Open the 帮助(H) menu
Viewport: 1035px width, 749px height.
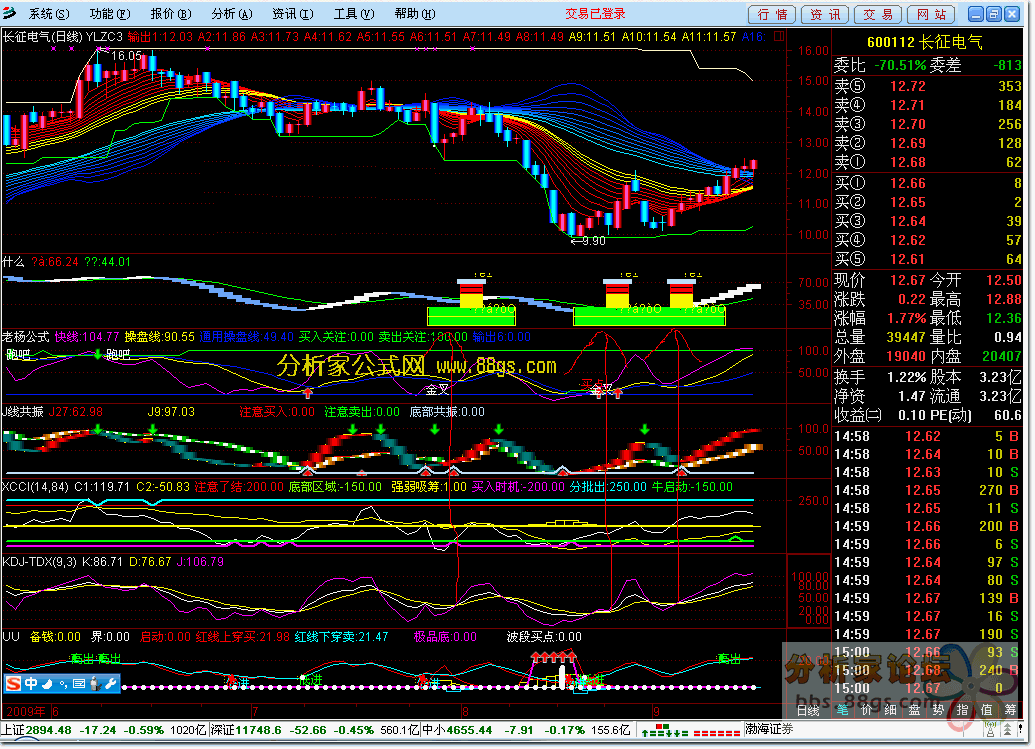(x=415, y=14)
